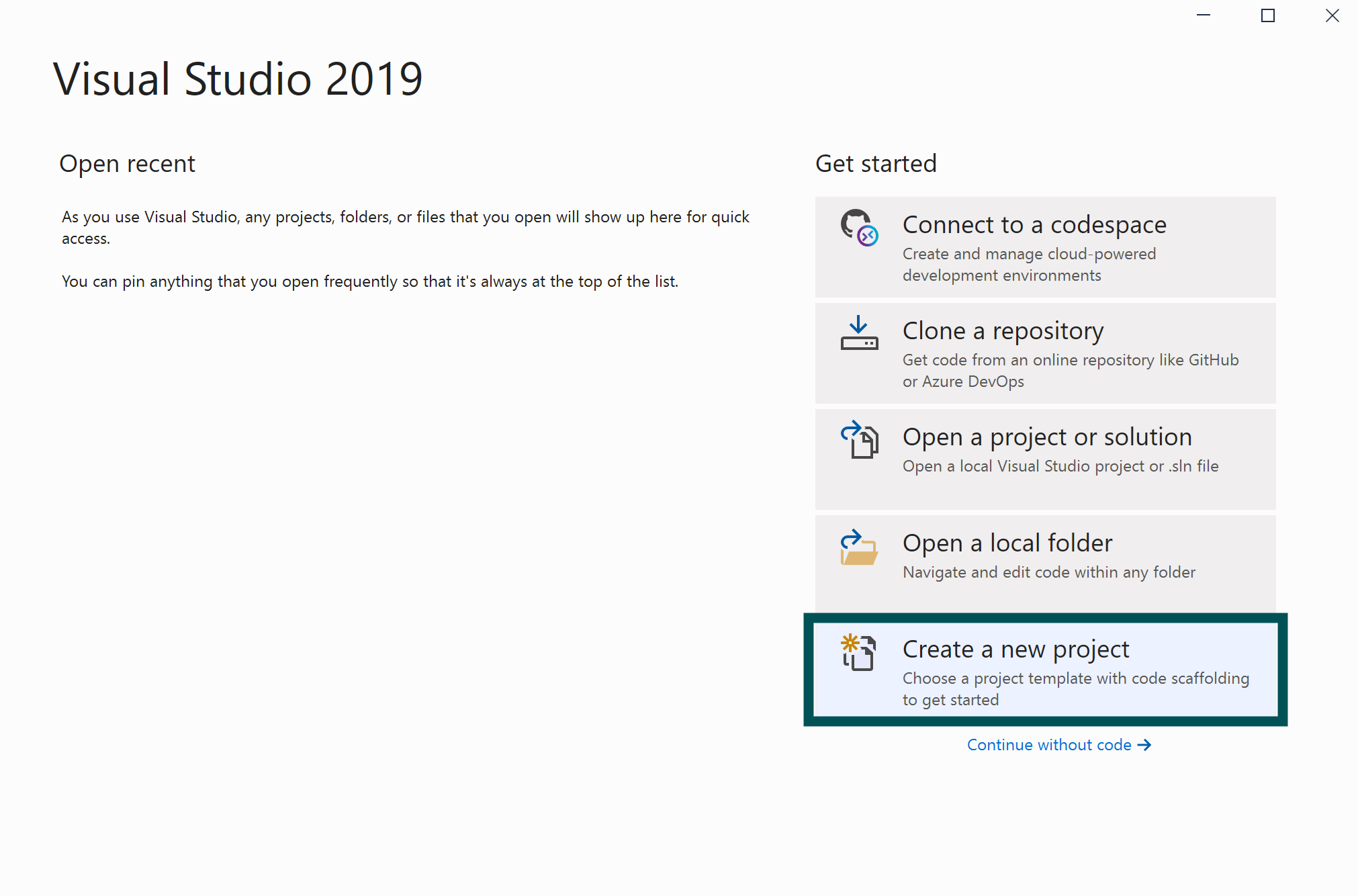
Task: Click the 'You can pin anything' tip text
Action: click(x=370, y=281)
